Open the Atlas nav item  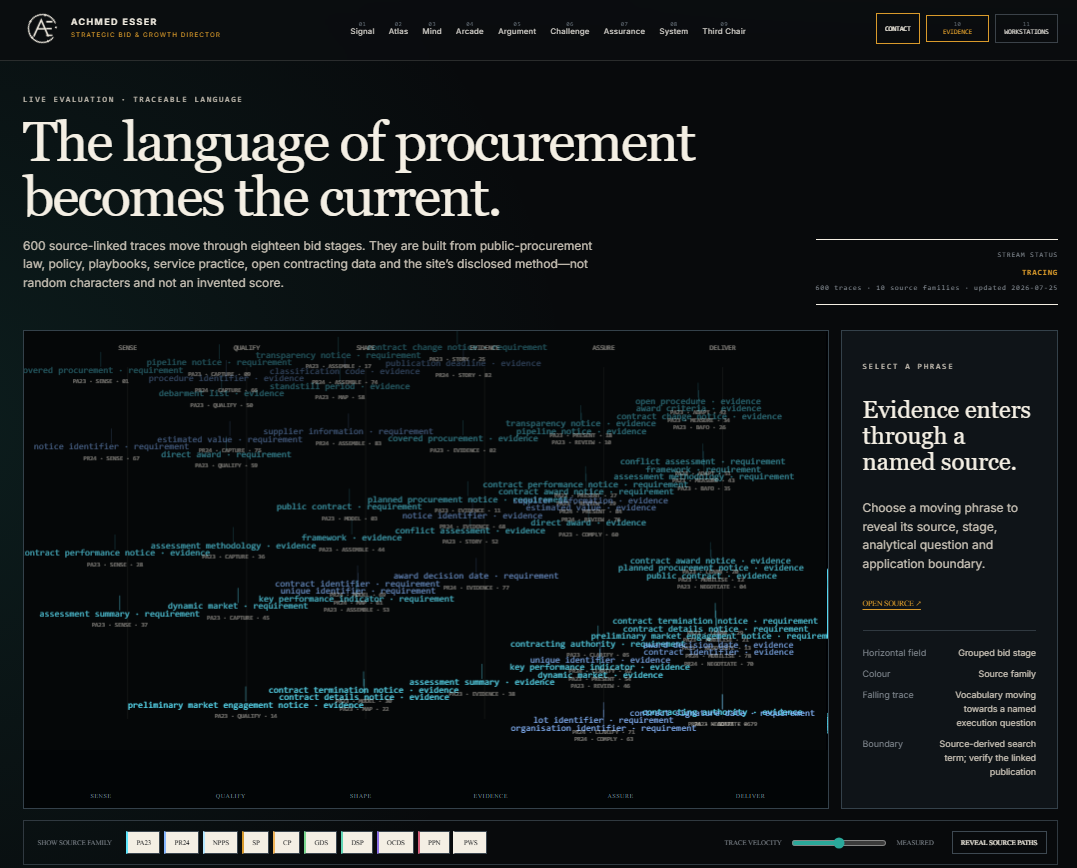point(398,29)
